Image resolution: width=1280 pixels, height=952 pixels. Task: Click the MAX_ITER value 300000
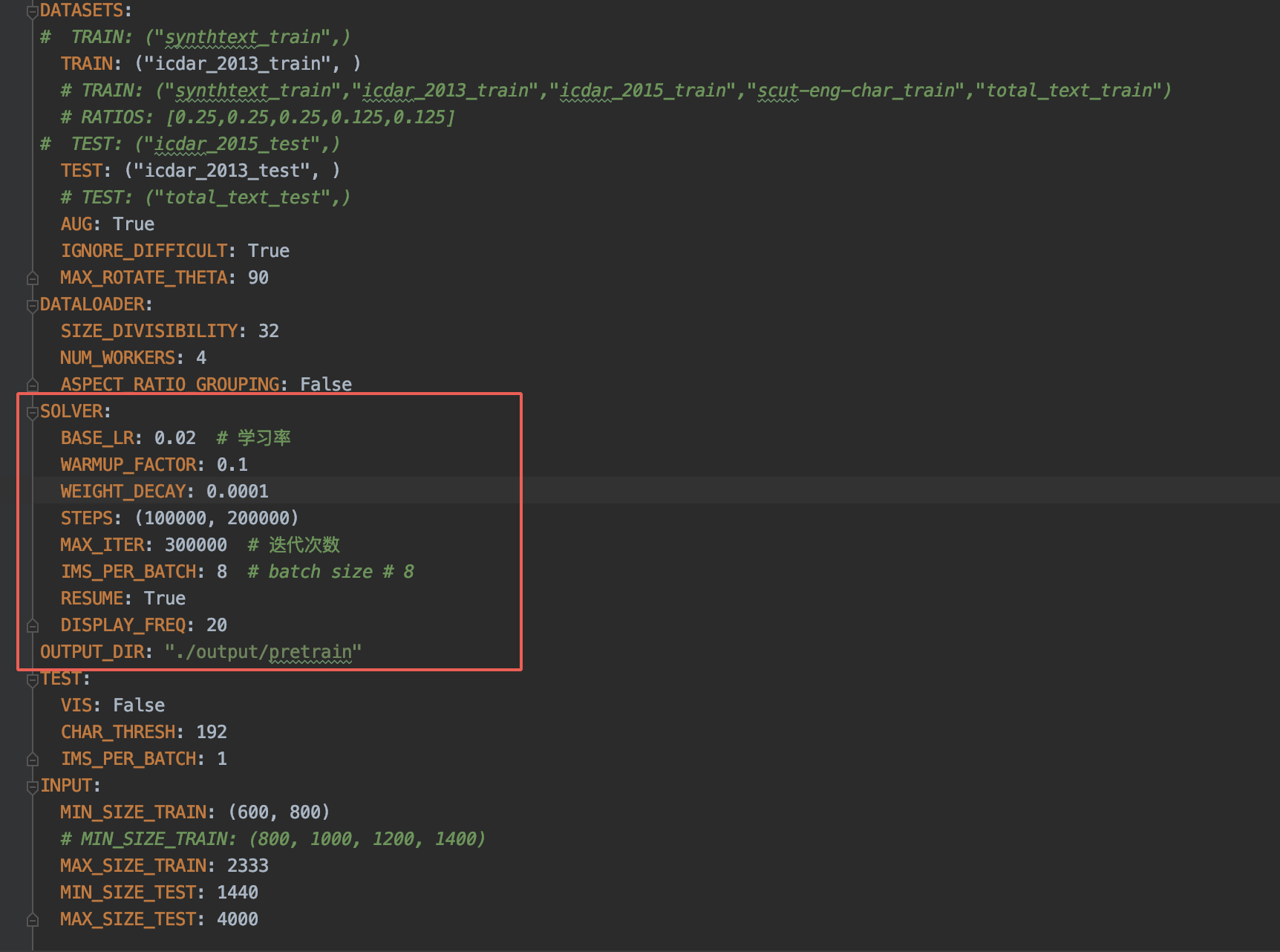(196, 545)
